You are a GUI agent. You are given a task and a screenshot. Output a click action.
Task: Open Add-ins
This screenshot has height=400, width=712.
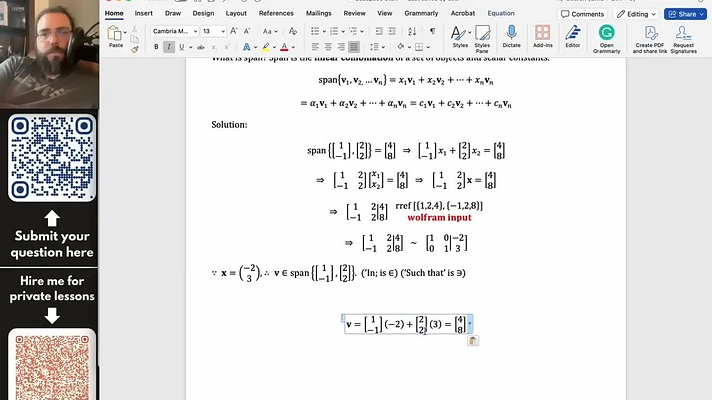pos(543,37)
